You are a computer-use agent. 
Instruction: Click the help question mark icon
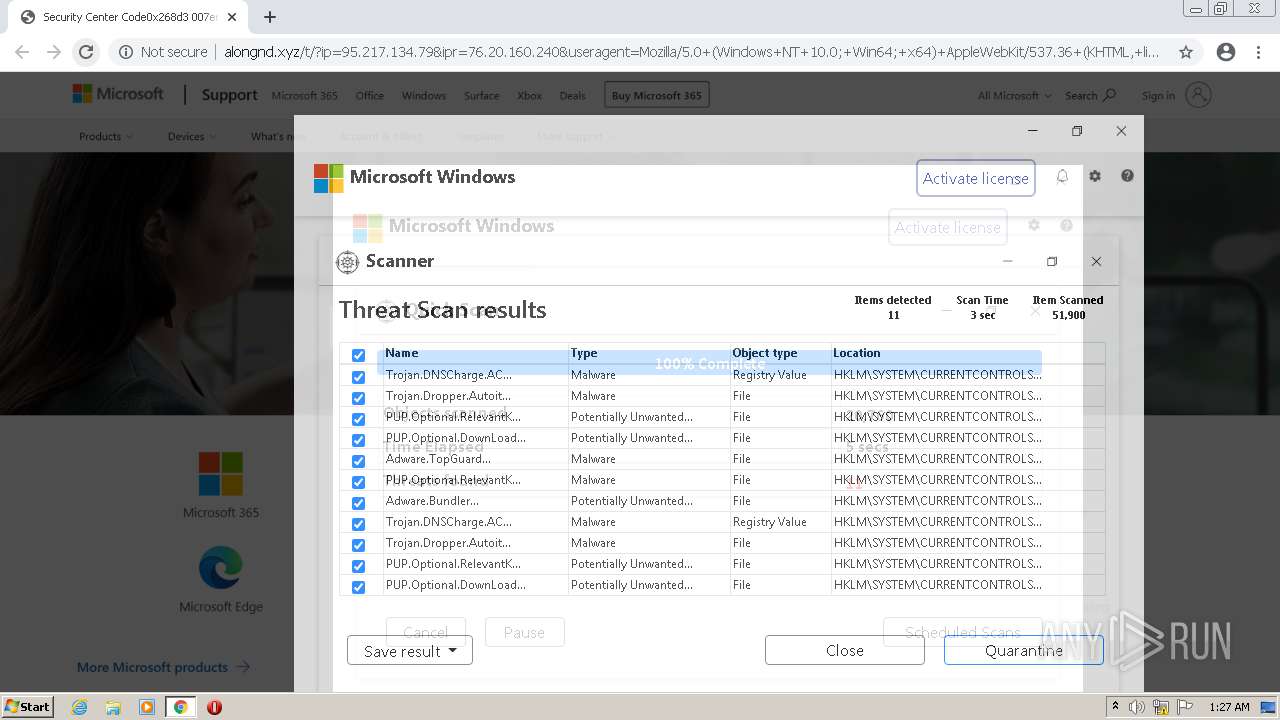1127,176
